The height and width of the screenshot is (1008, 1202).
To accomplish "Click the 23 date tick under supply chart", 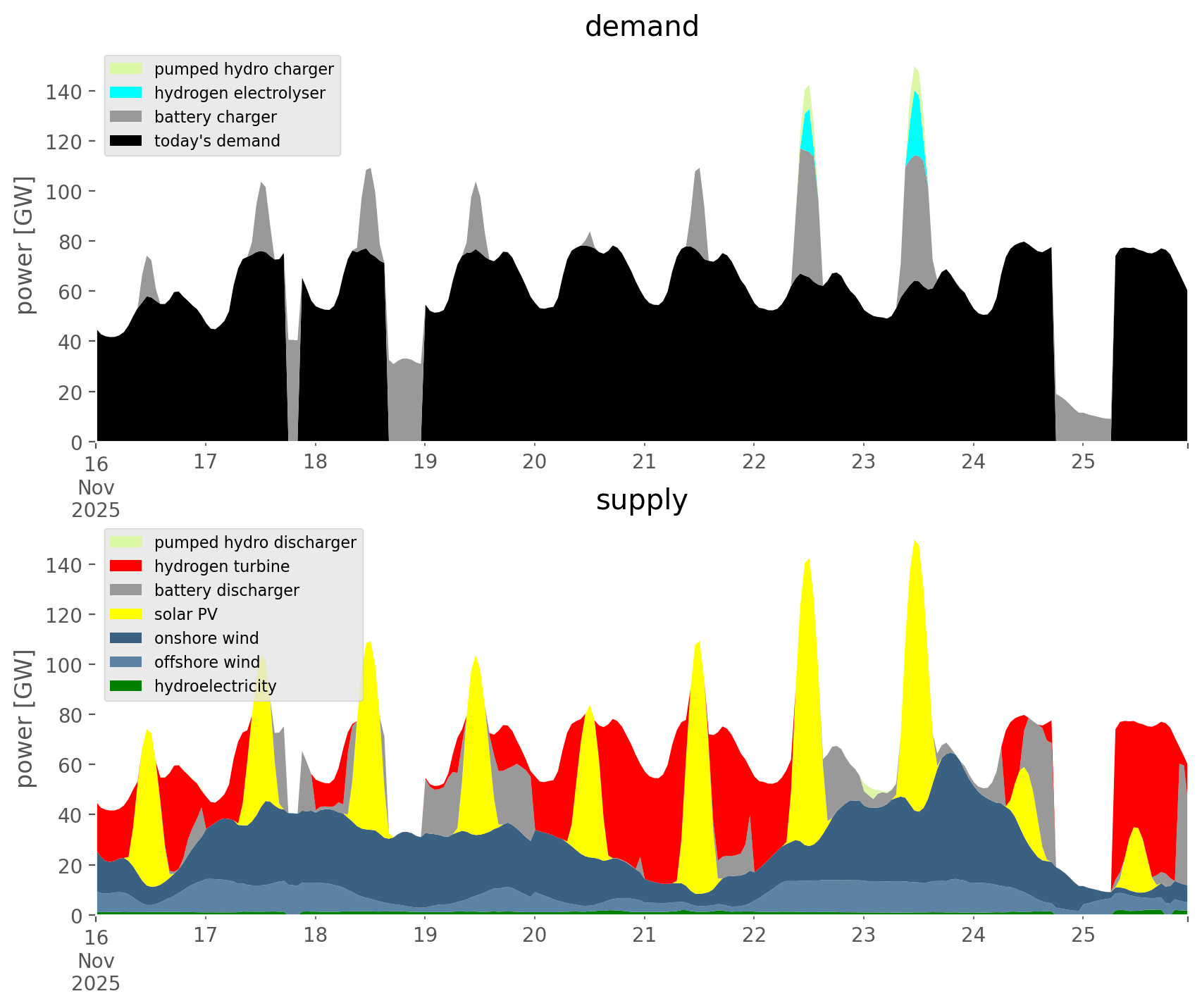I will point(863,935).
